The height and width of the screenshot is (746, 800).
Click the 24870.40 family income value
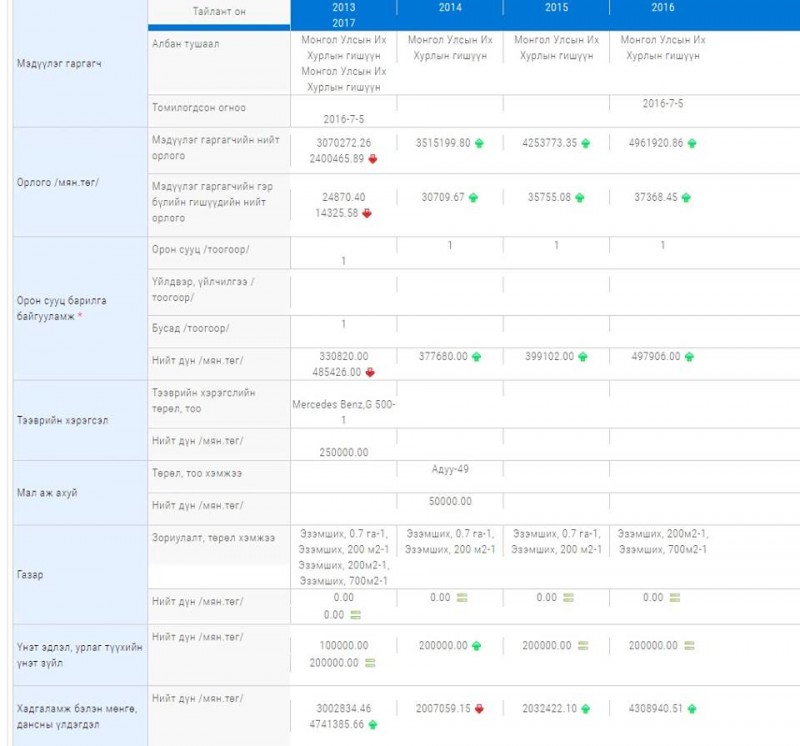[343, 197]
